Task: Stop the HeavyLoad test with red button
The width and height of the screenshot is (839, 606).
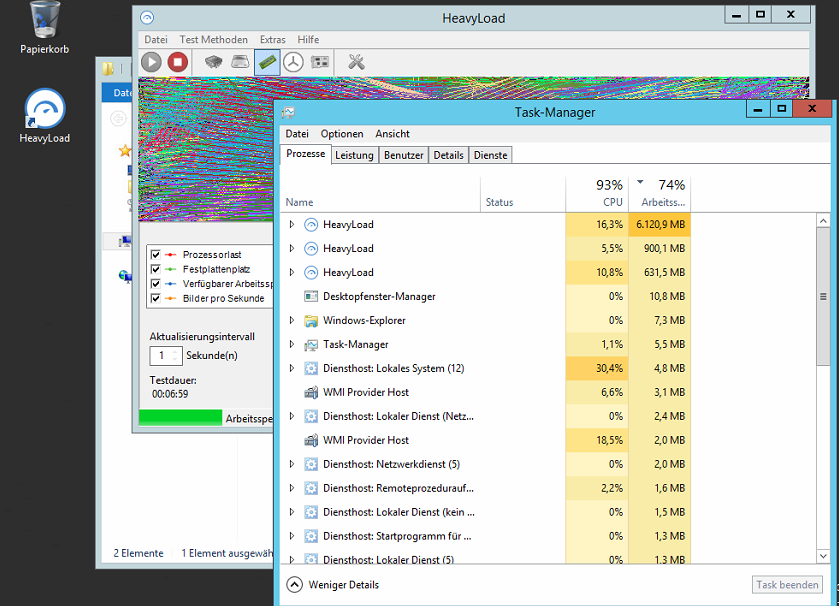Action: (178, 62)
